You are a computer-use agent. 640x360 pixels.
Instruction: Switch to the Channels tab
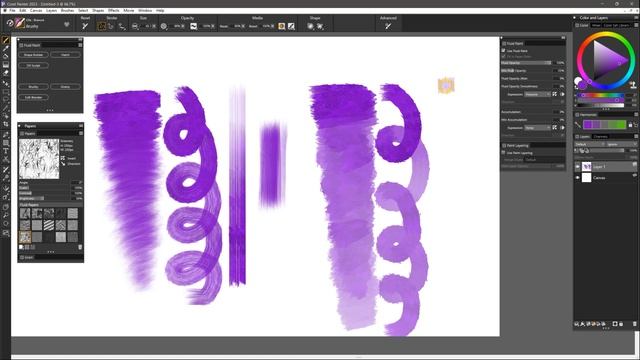(x=600, y=136)
